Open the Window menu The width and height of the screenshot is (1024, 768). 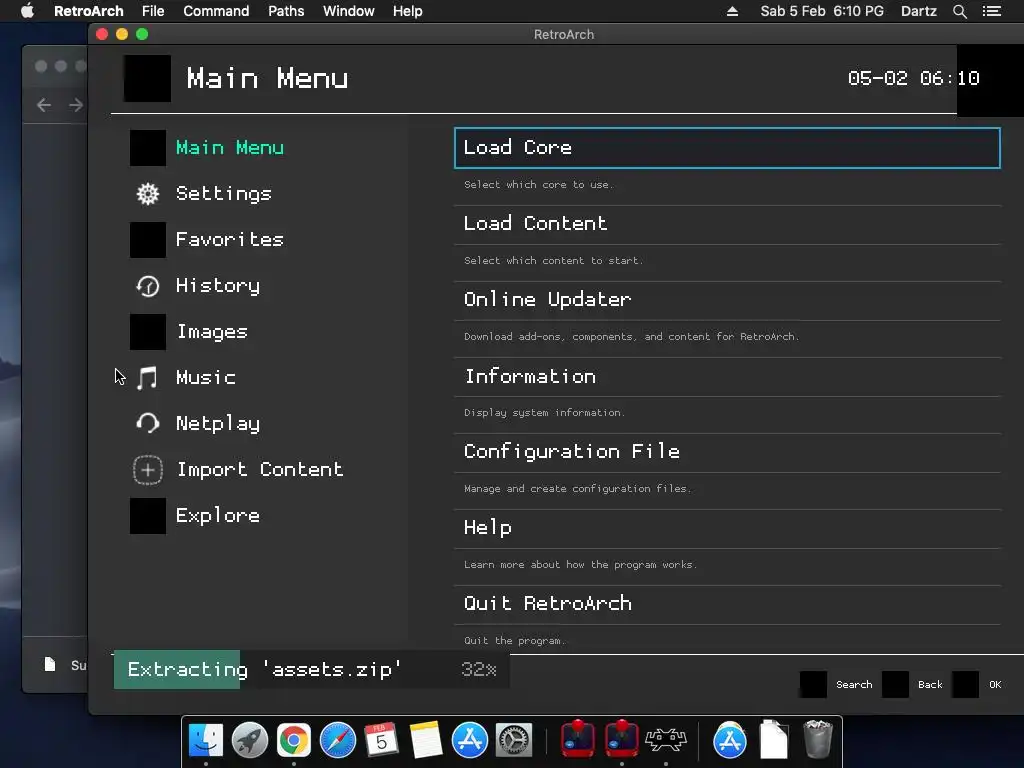point(349,11)
